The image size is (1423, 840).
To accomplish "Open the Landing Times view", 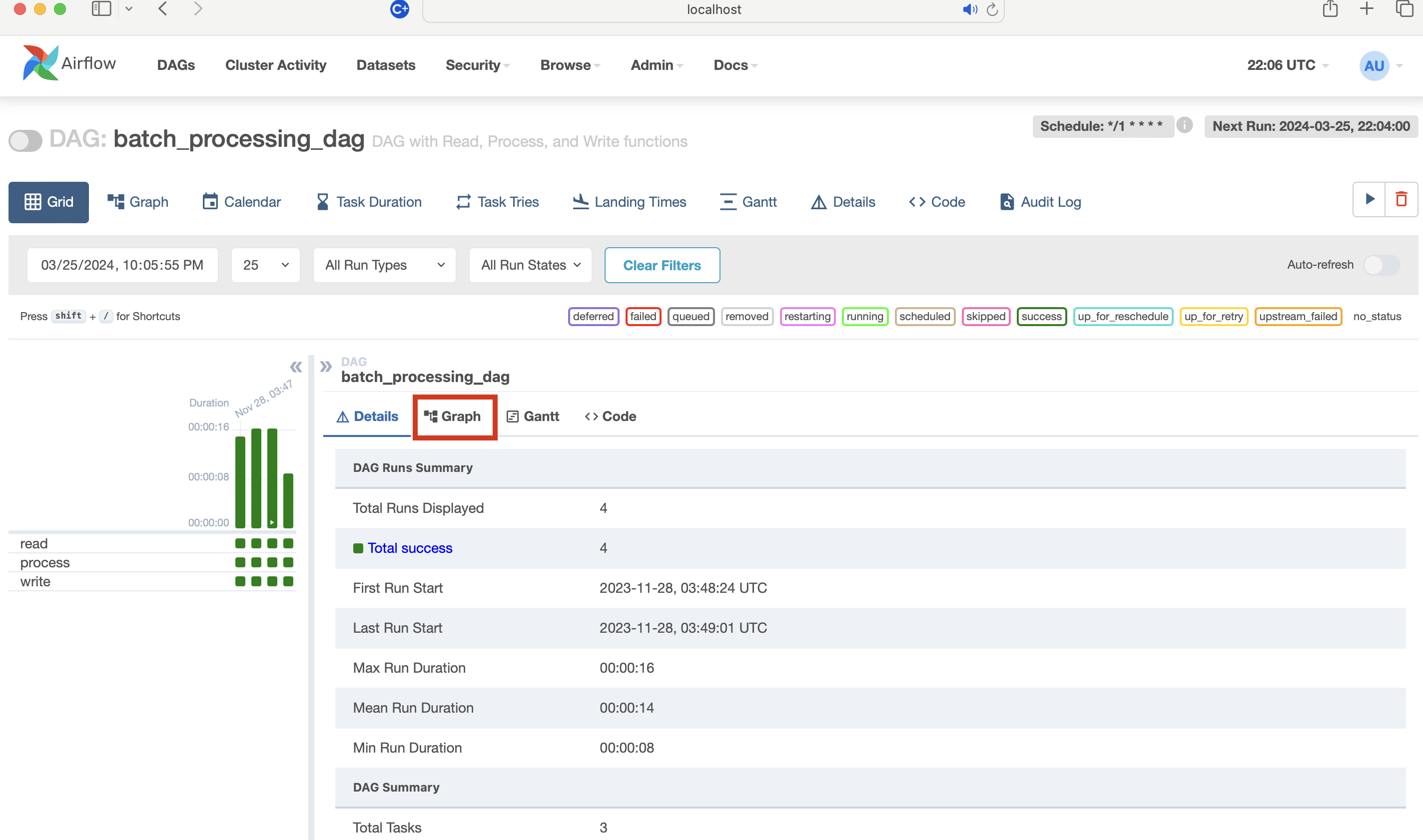I will [x=629, y=202].
